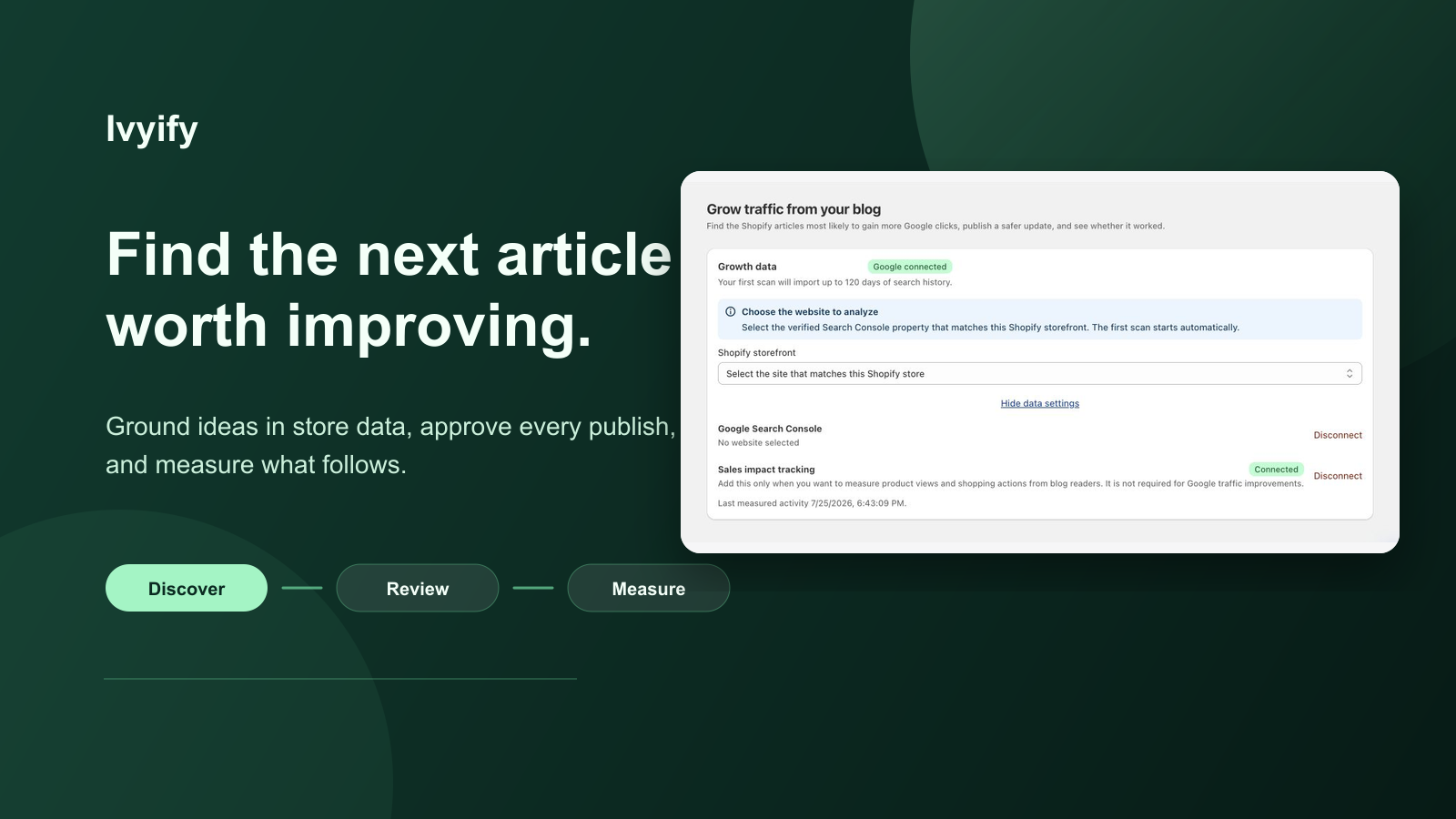The width and height of the screenshot is (1456, 819).
Task: Click the info icon beside Choose the website
Action: [730, 311]
